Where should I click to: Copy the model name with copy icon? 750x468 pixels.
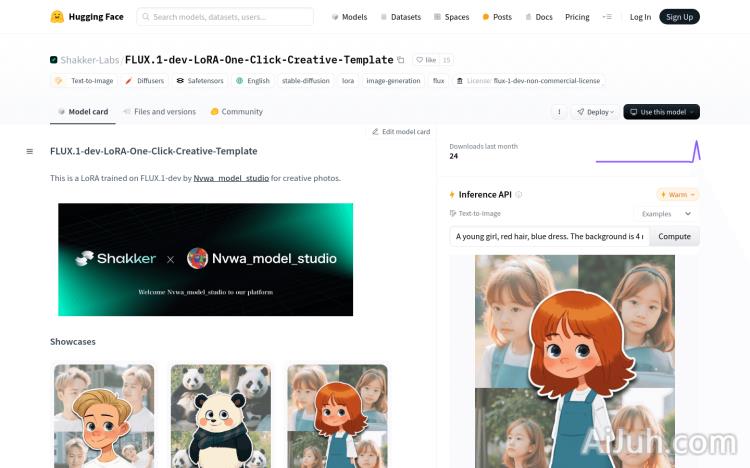(x=401, y=60)
